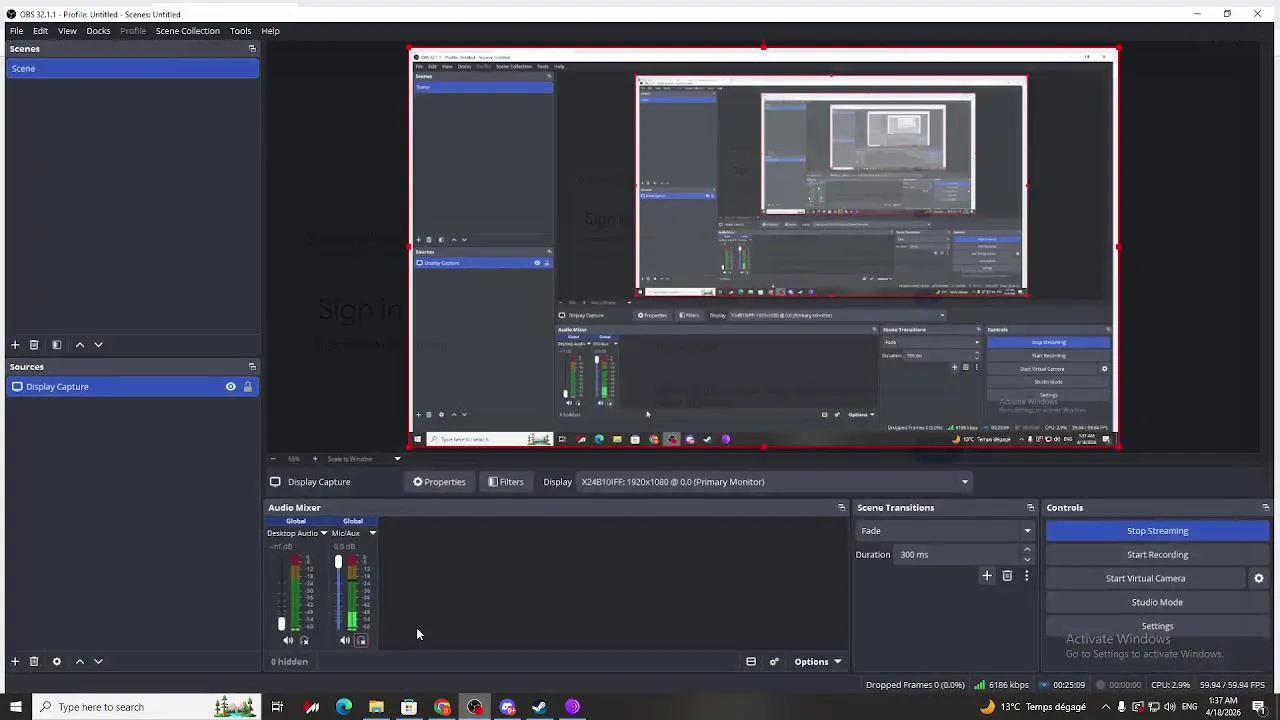Open Windows Task View from the taskbar
The width and height of the screenshot is (1280, 720).
click(277, 707)
